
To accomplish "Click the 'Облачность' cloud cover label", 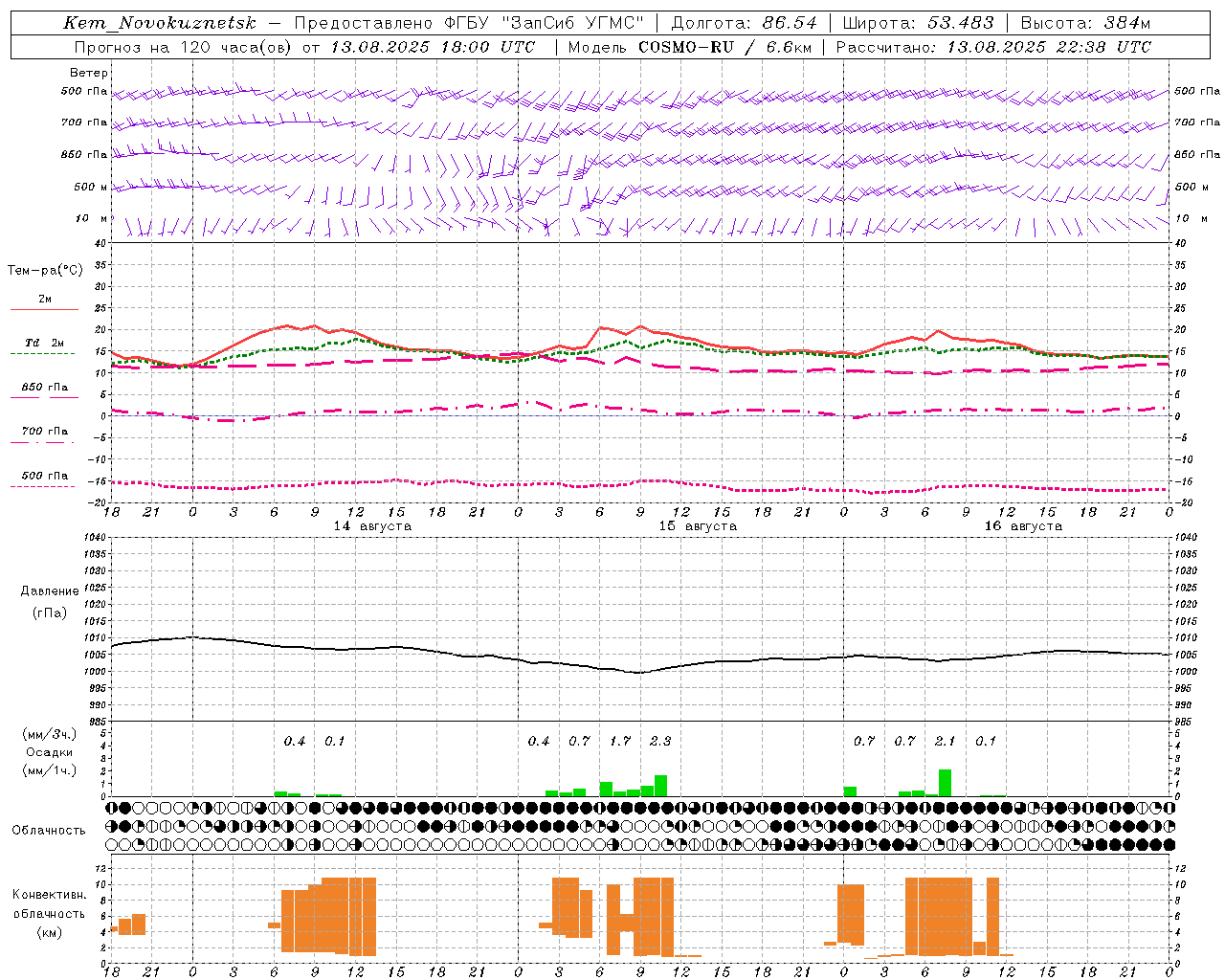I will click(x=49, y=831).
